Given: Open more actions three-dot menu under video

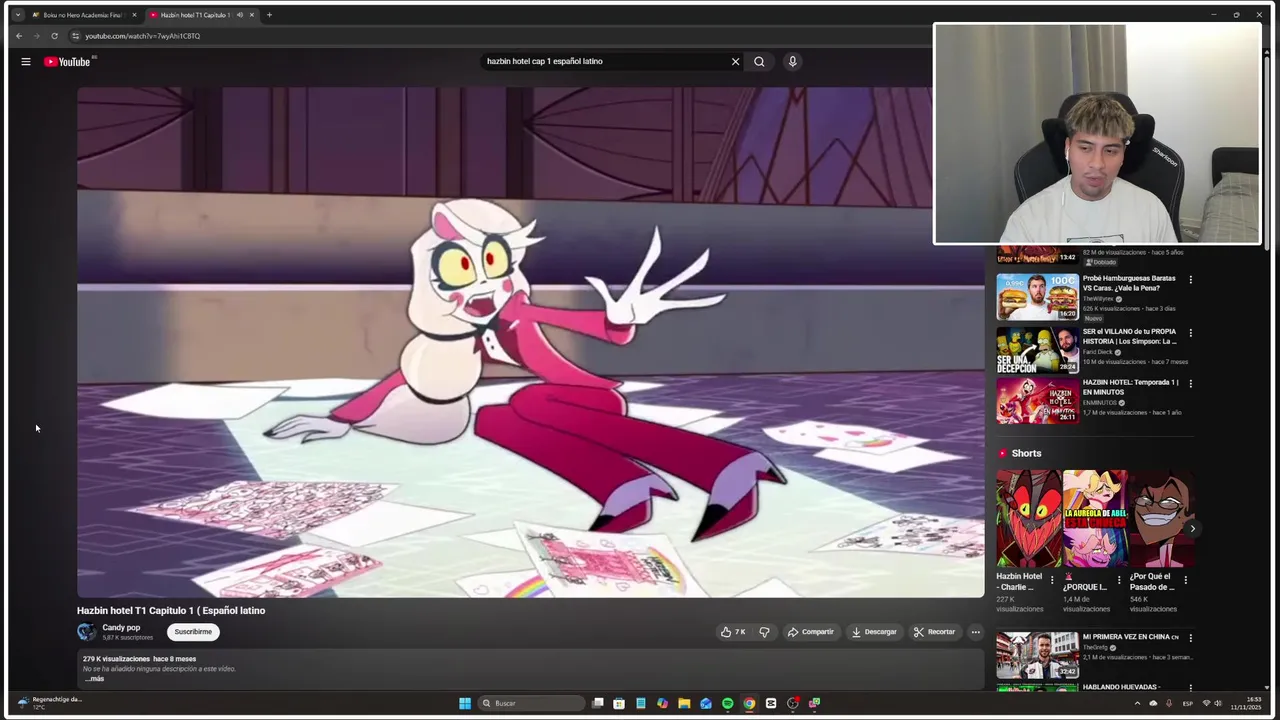Looking at the screenshot, I should 975,632.
